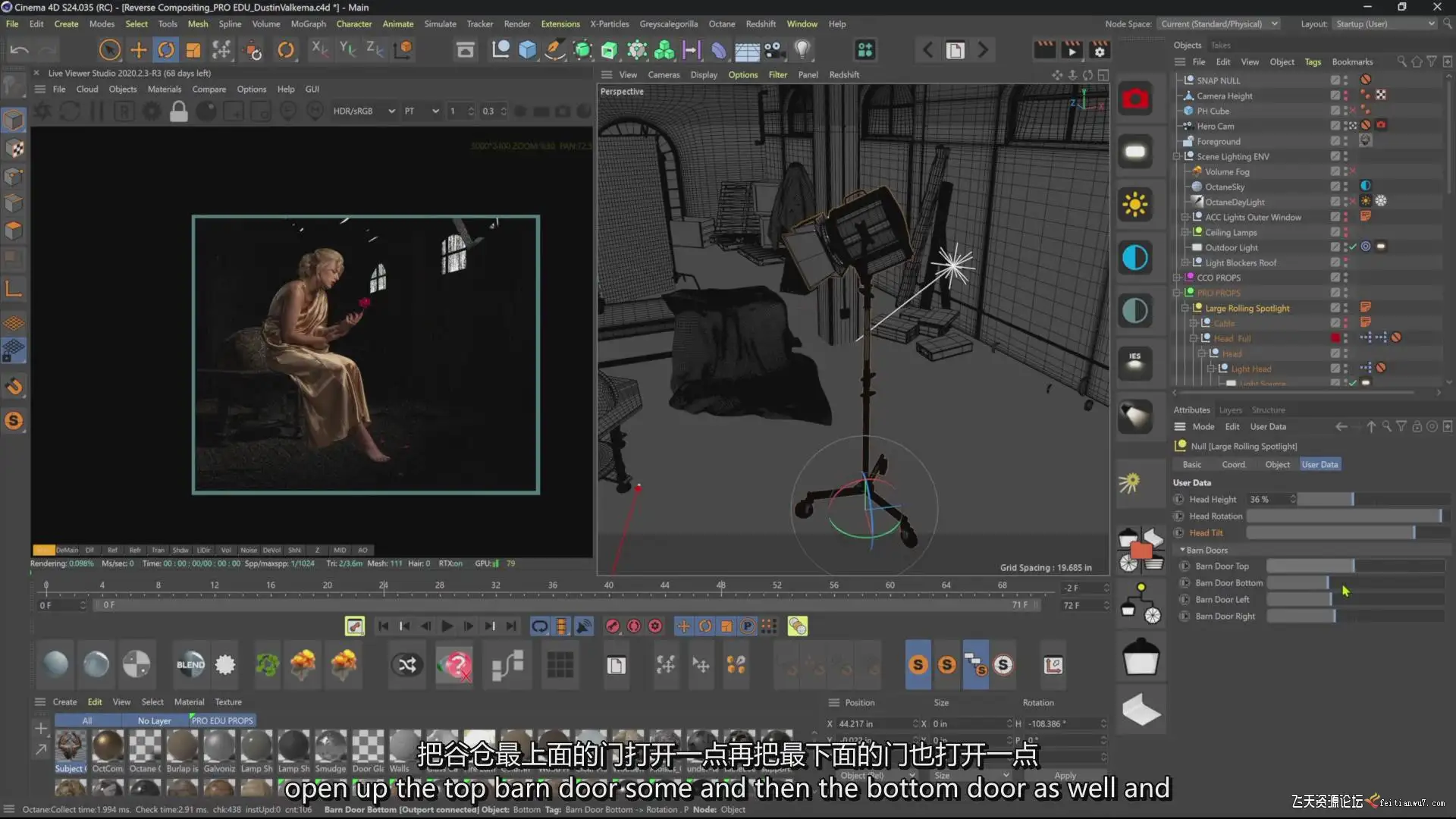Click the Octane daylight sun icon
The height and width of the screenshot is (819, 1456).
tap(1135, 205)
